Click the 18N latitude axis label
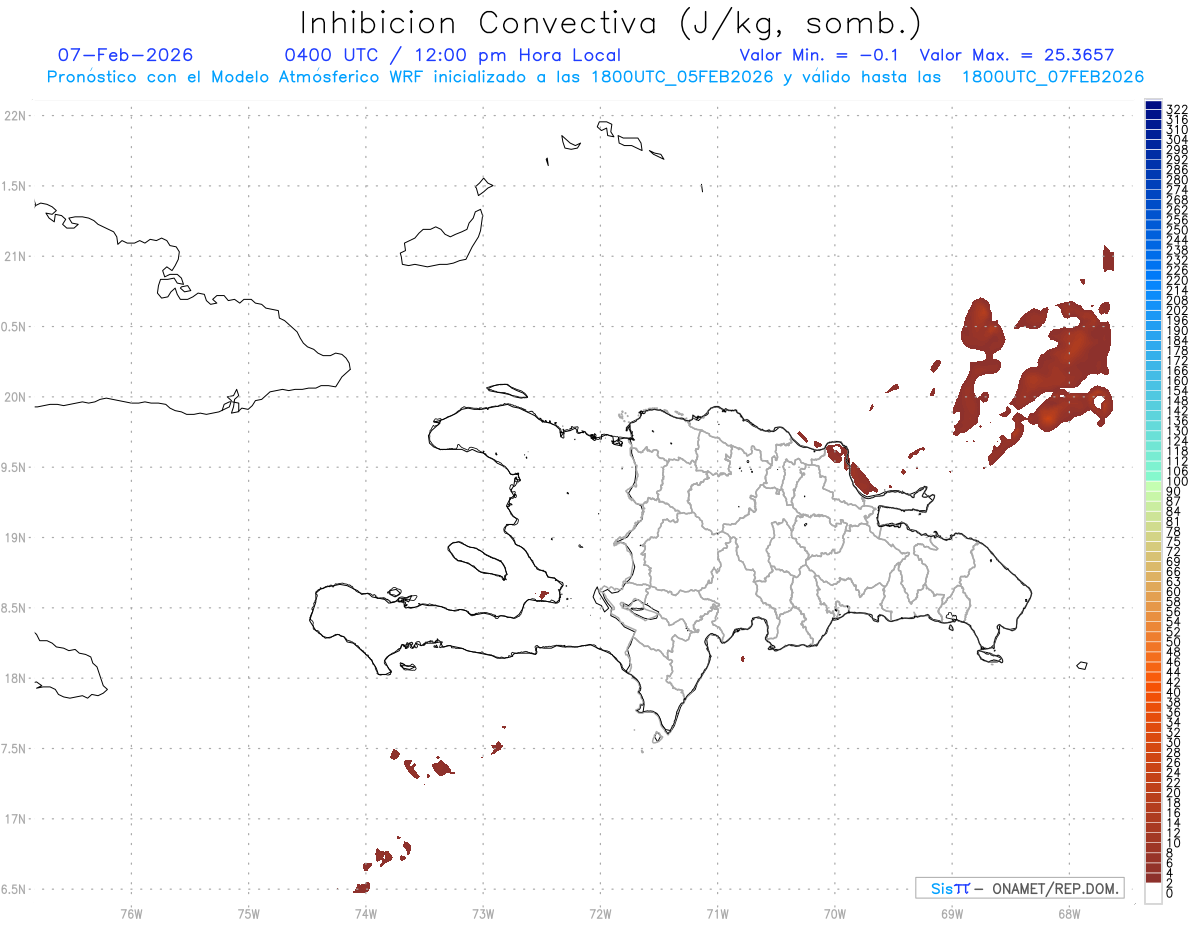Viewport: 1200px width, 927px height. [15, 679]
